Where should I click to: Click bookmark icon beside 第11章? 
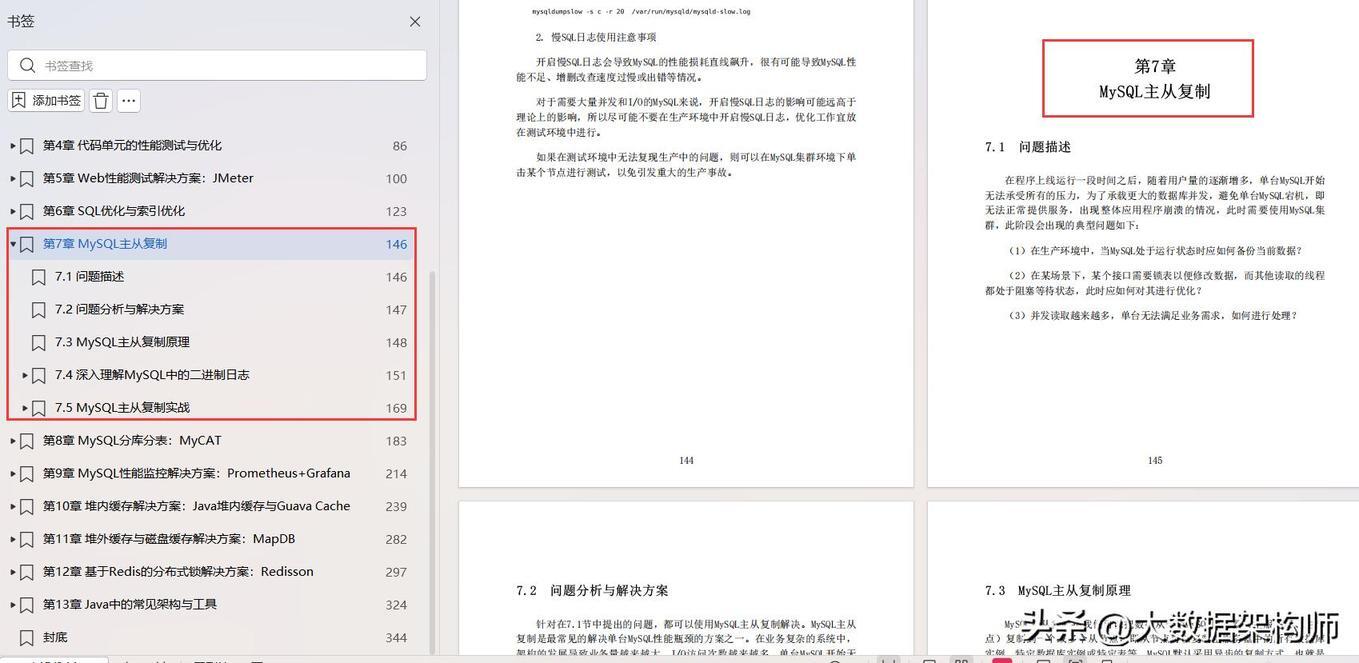click(x=27, y=539)
